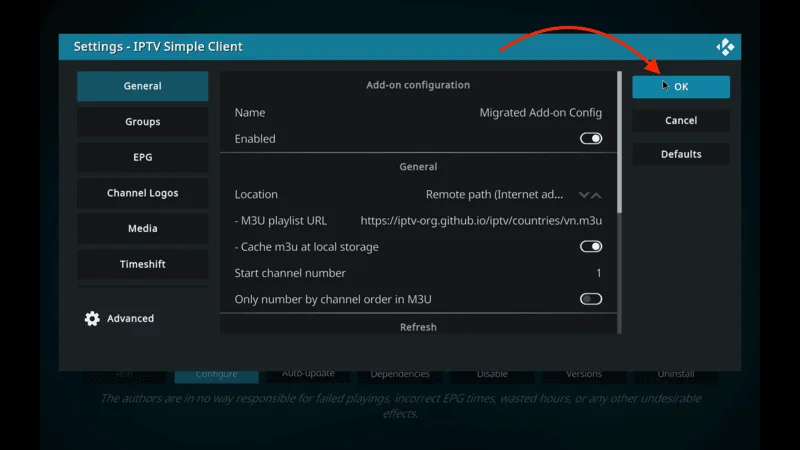800x450 pixels.
Task: Toggle Cache m3u at local storage
Action: click(x=591, y=247)
